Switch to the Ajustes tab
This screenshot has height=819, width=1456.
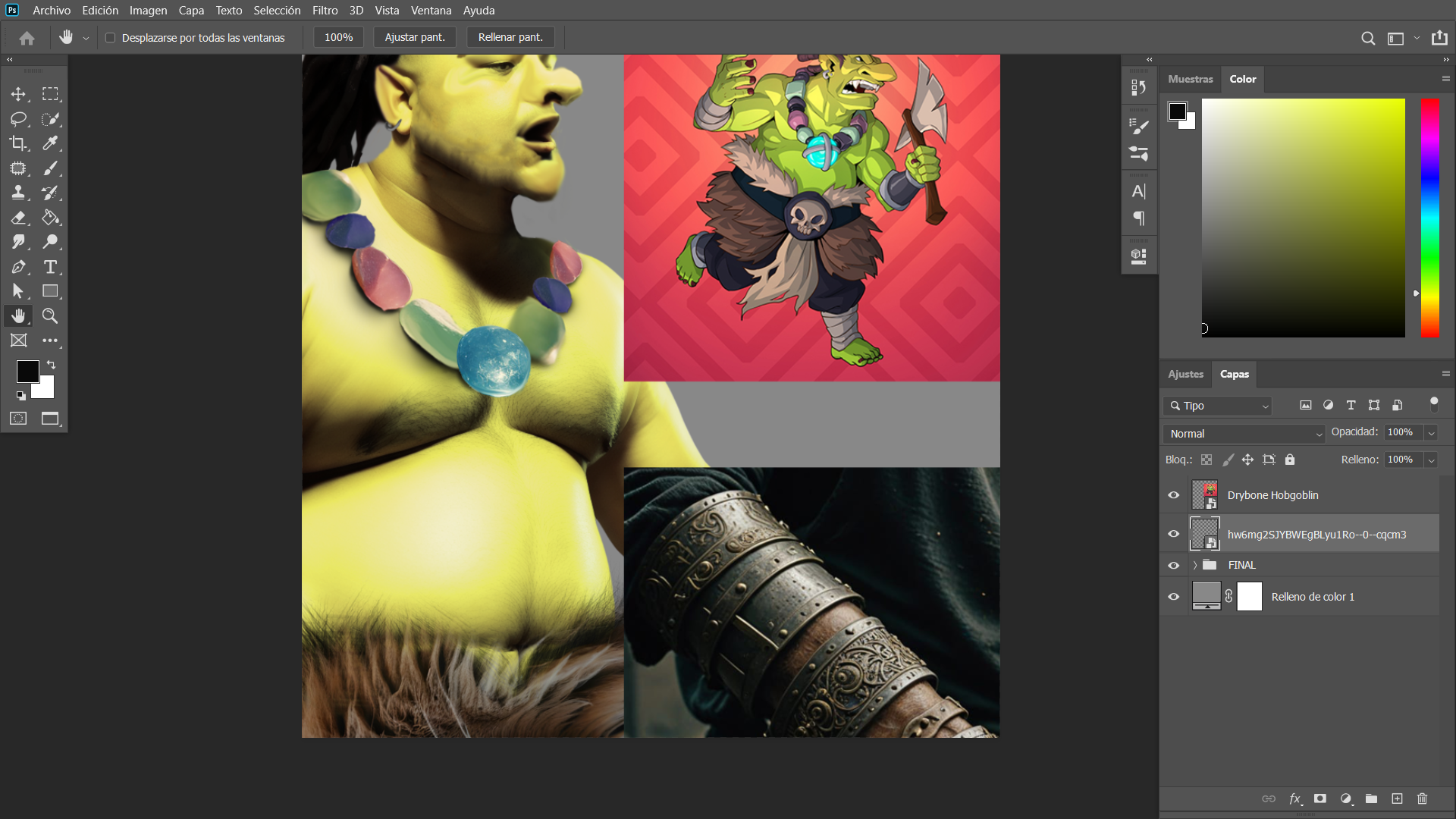click(1185, 374)
